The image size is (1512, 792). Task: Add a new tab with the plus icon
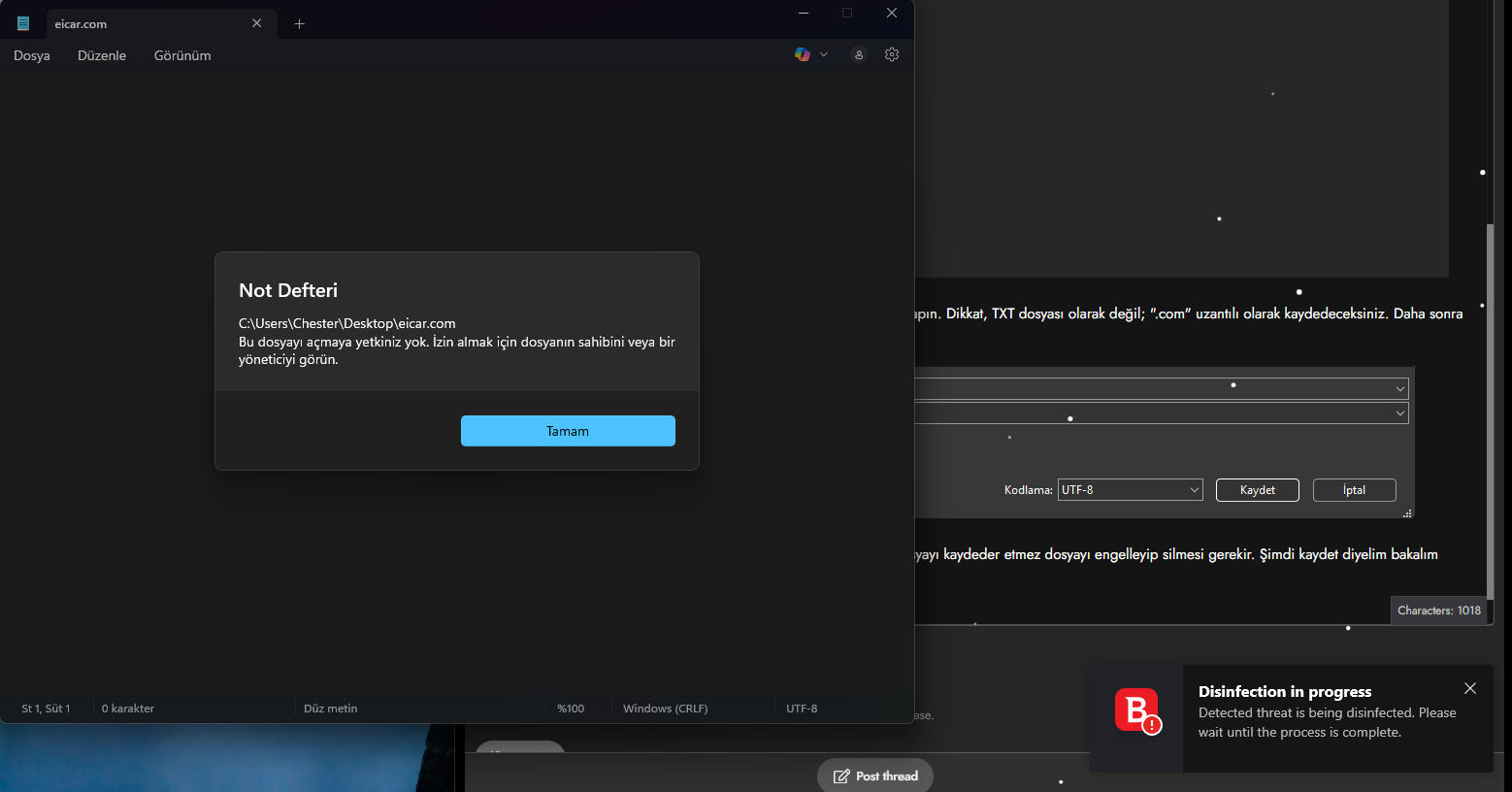click(x=300, y=23)
